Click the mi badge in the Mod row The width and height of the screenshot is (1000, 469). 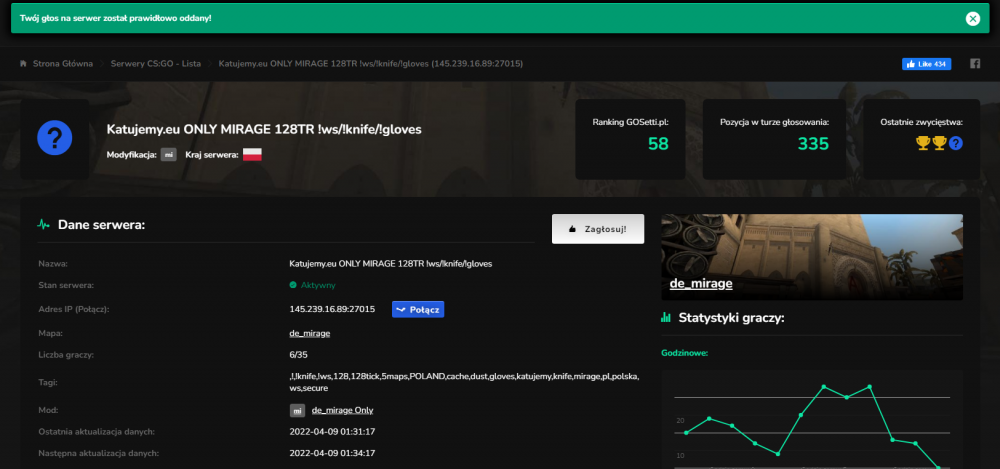pos(297,410)
